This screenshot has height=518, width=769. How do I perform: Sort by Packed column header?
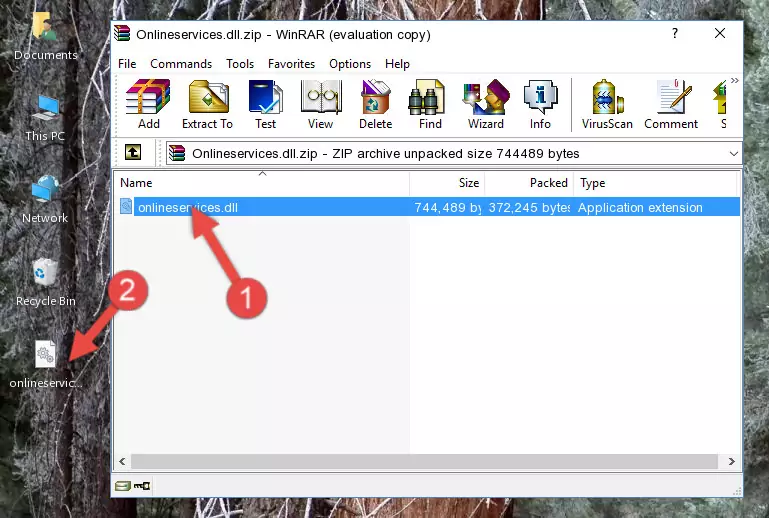click(529, 183)
